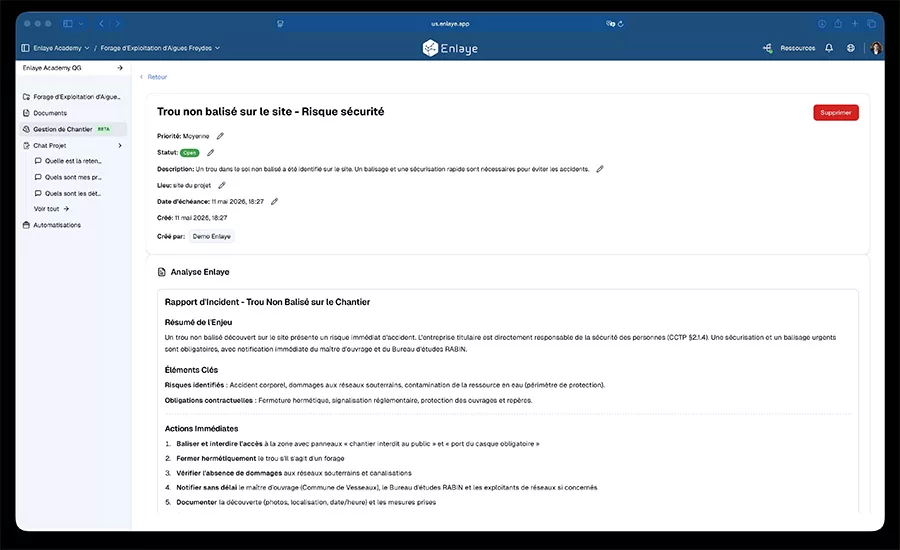Open the notifications bell icon
Viewport: 900px width, 550px height.
829,48
